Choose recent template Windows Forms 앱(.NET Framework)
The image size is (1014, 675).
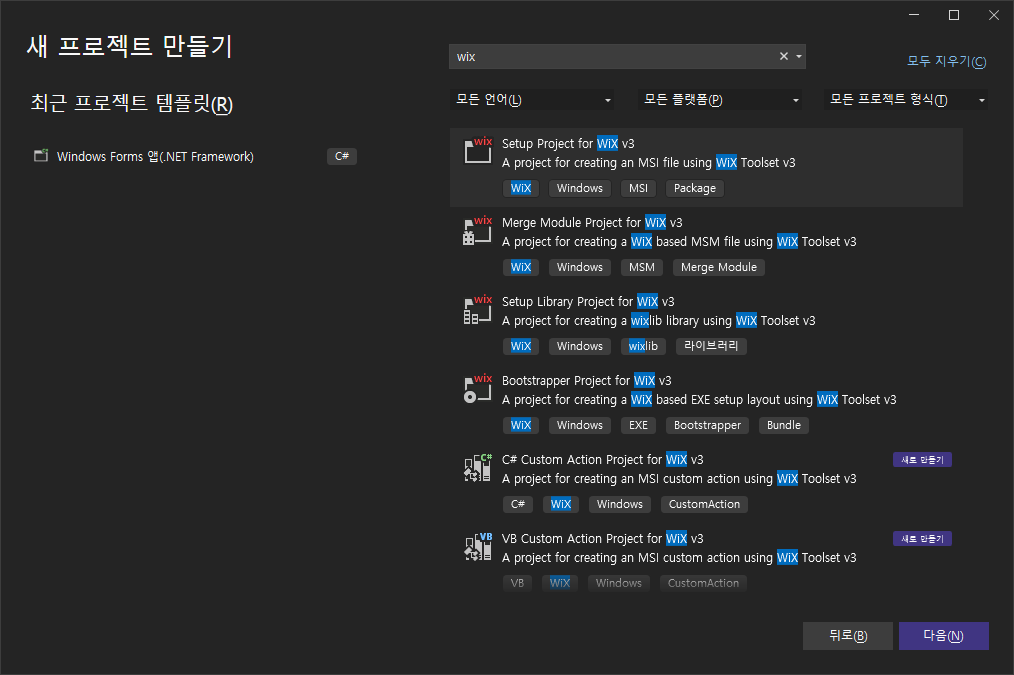tap(195, 156)
